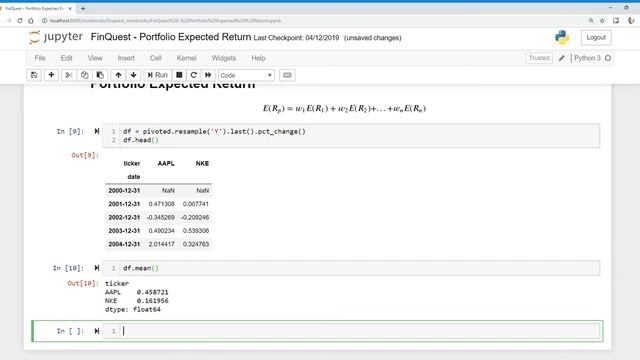Select the 2001-12-31 row label
This screenshot has height=360, width=640.
tap(124, 204)
